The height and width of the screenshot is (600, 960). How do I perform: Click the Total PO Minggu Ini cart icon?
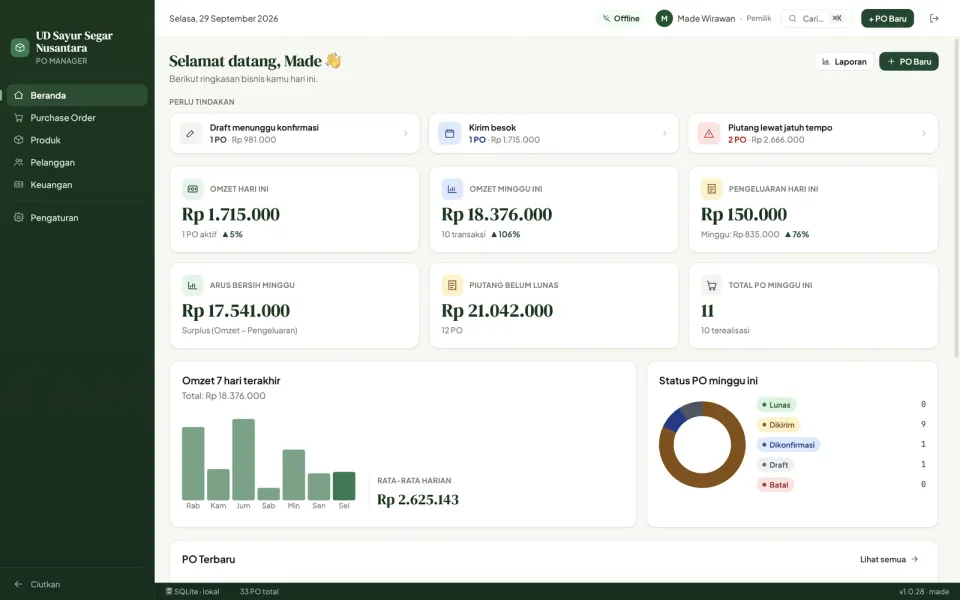pyautogui.click(x=711, y=285)
